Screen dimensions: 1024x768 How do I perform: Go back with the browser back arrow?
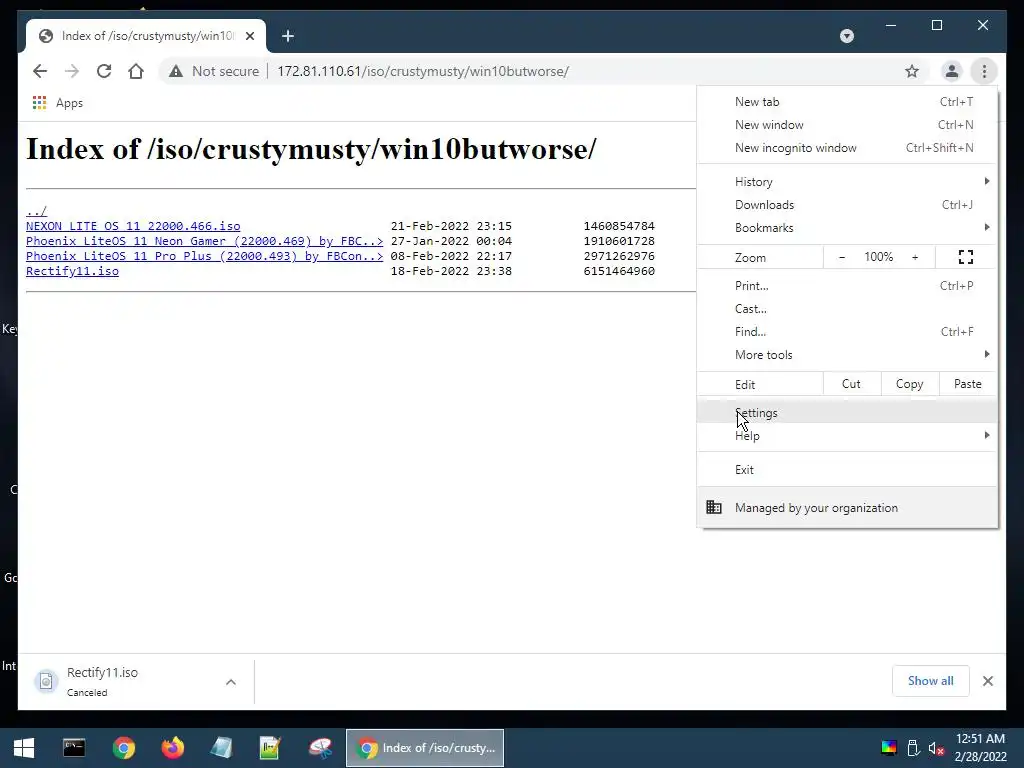pos(40,71)
